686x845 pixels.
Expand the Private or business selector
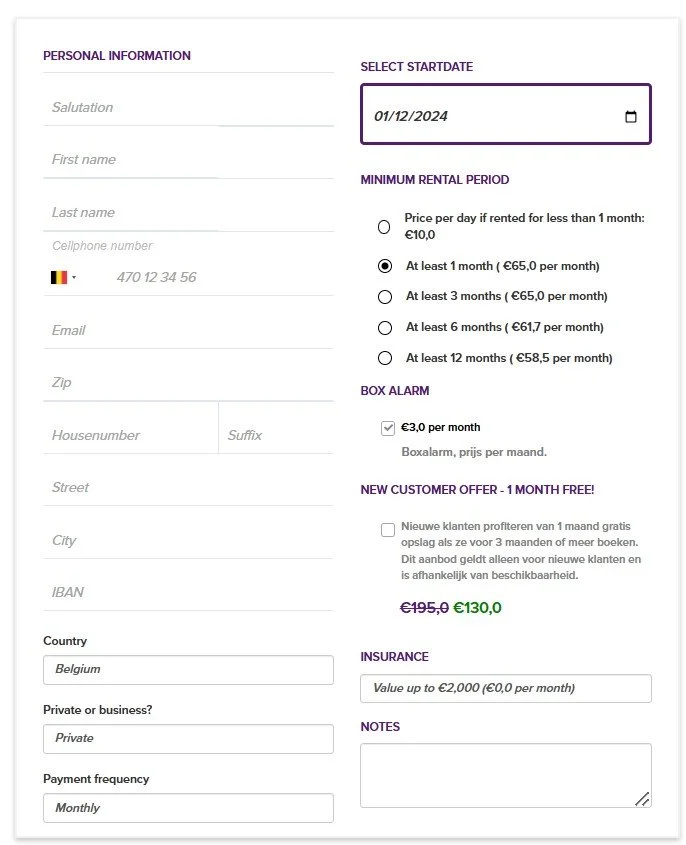pyautogui.click(x=189, y=739)
